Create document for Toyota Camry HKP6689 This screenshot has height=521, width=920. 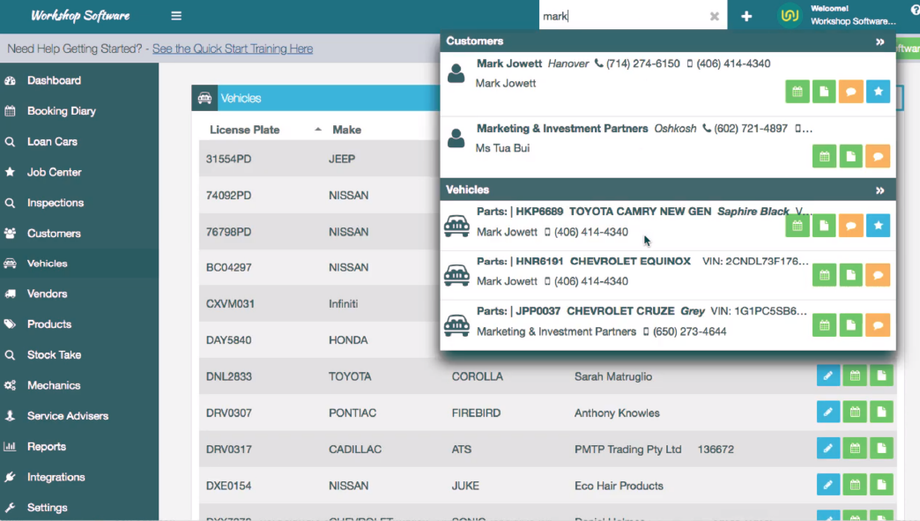tap(824, 226)
